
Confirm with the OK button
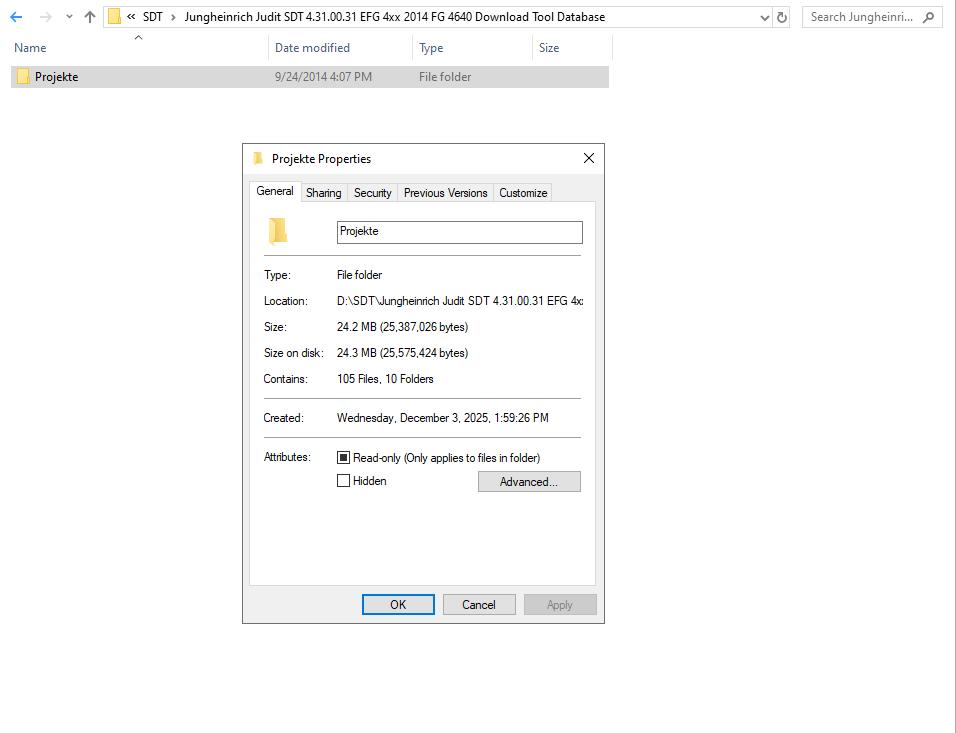pos(398,604)
